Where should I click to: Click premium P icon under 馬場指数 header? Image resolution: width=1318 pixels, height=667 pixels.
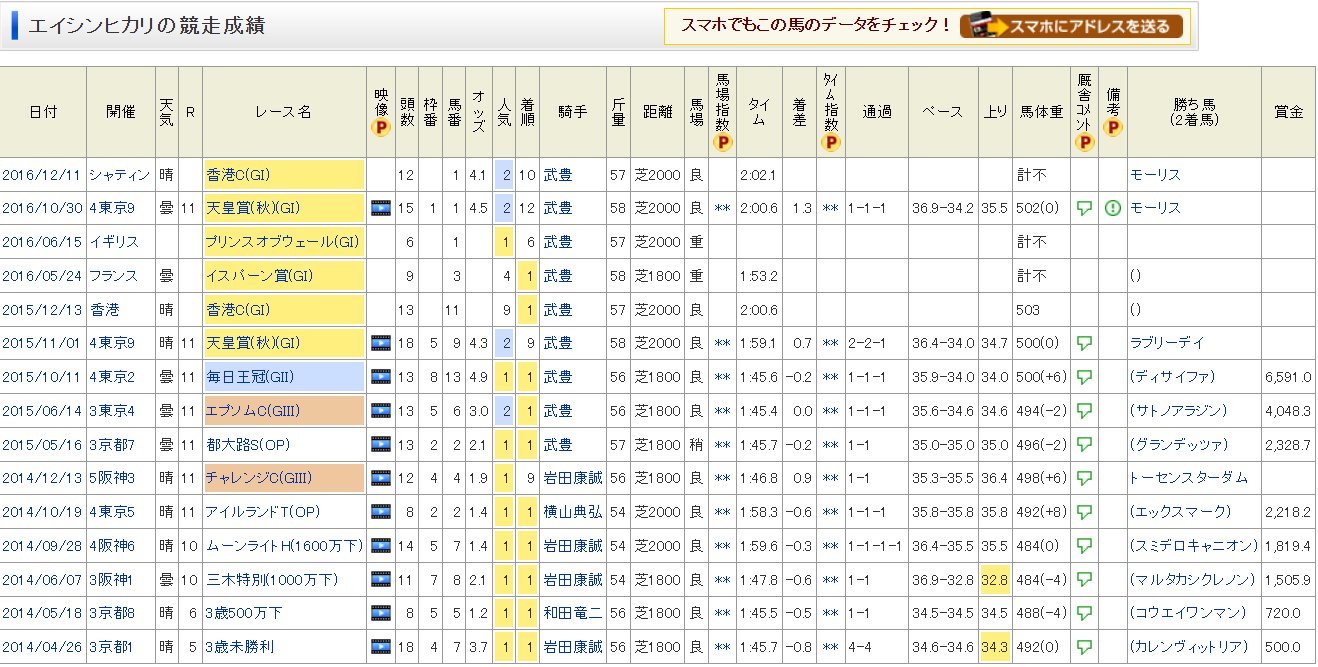(x=724, y=142)
